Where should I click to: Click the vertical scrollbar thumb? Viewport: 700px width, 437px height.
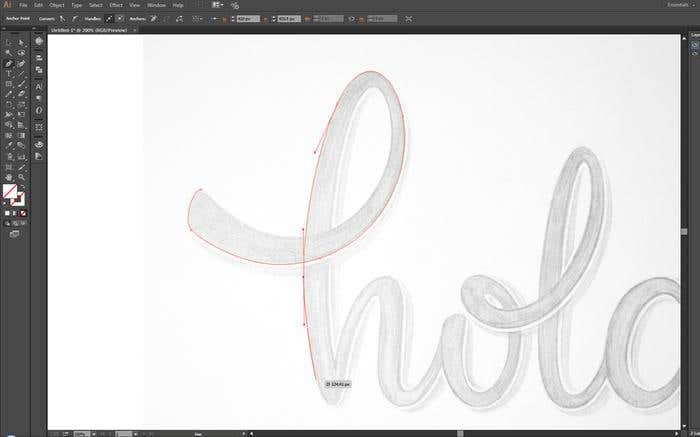684,231
